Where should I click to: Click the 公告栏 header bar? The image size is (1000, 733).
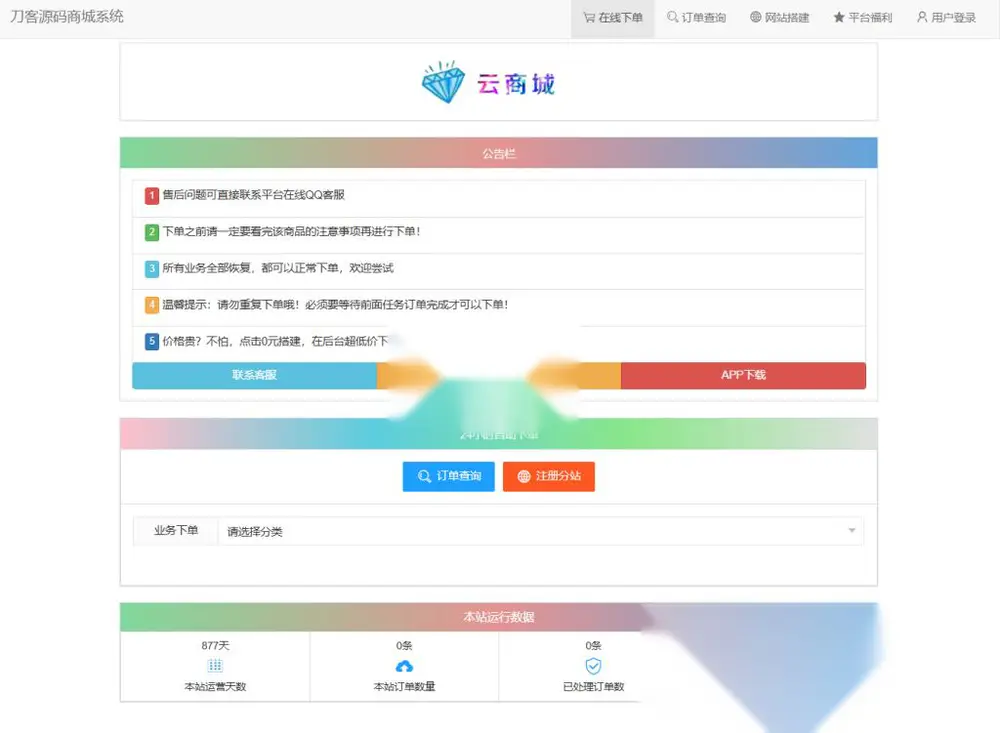tap(499, 153)
